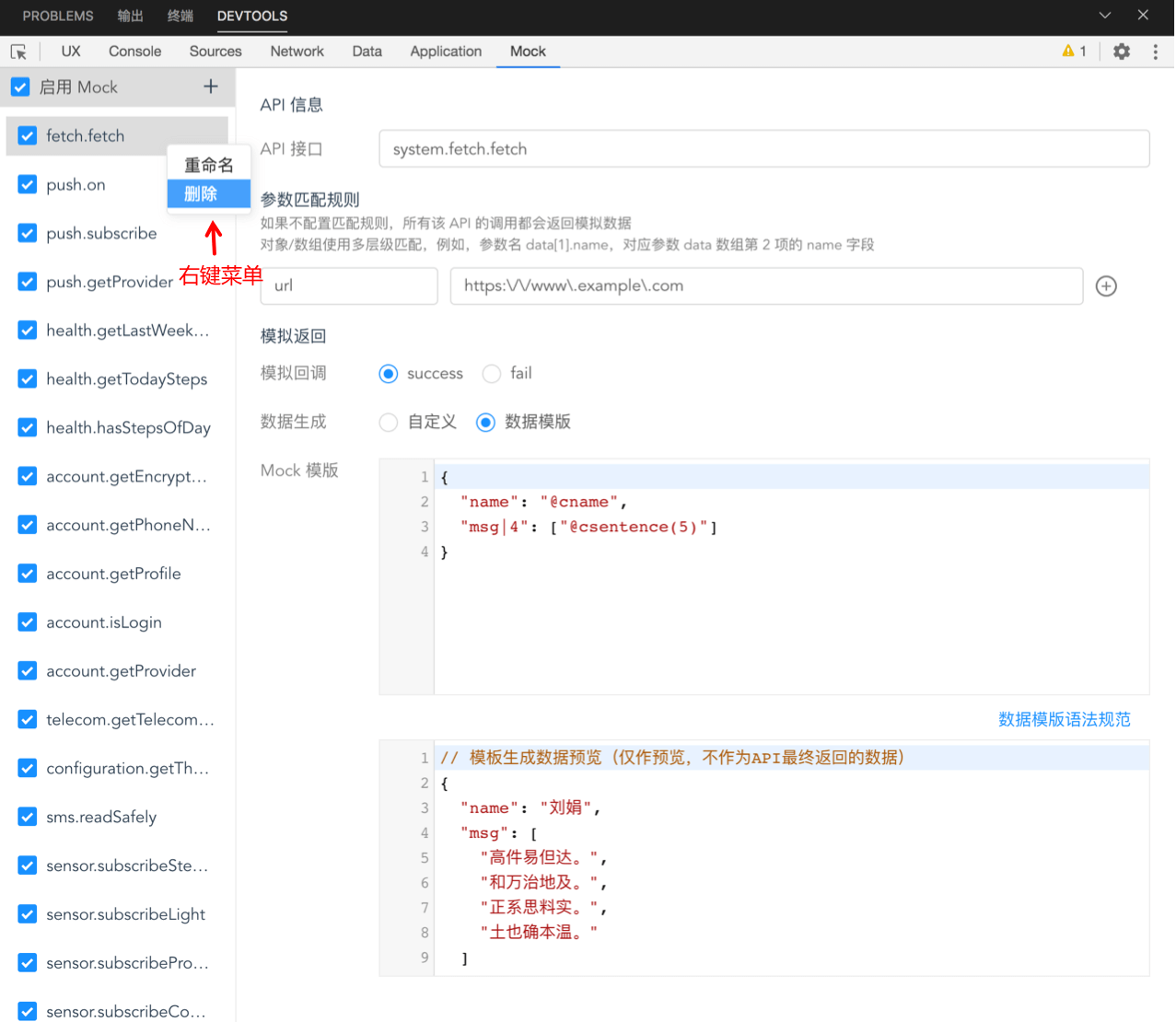Add a parameter matching rule row
Image resolution: width=1176 pixels, height=1022 pixels.
click(x=1106, y=286)
